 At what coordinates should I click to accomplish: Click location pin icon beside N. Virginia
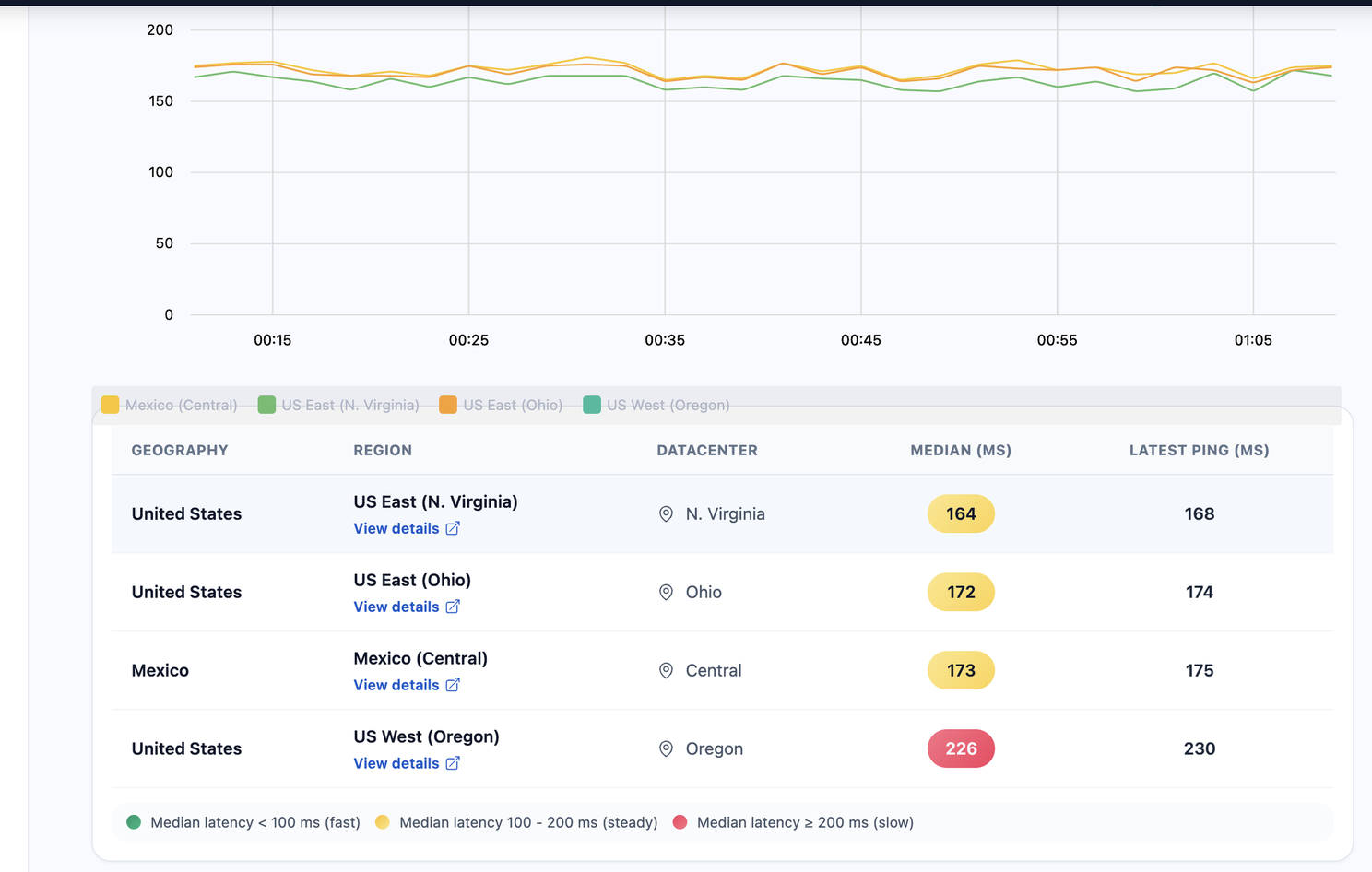tap(666, 514)
